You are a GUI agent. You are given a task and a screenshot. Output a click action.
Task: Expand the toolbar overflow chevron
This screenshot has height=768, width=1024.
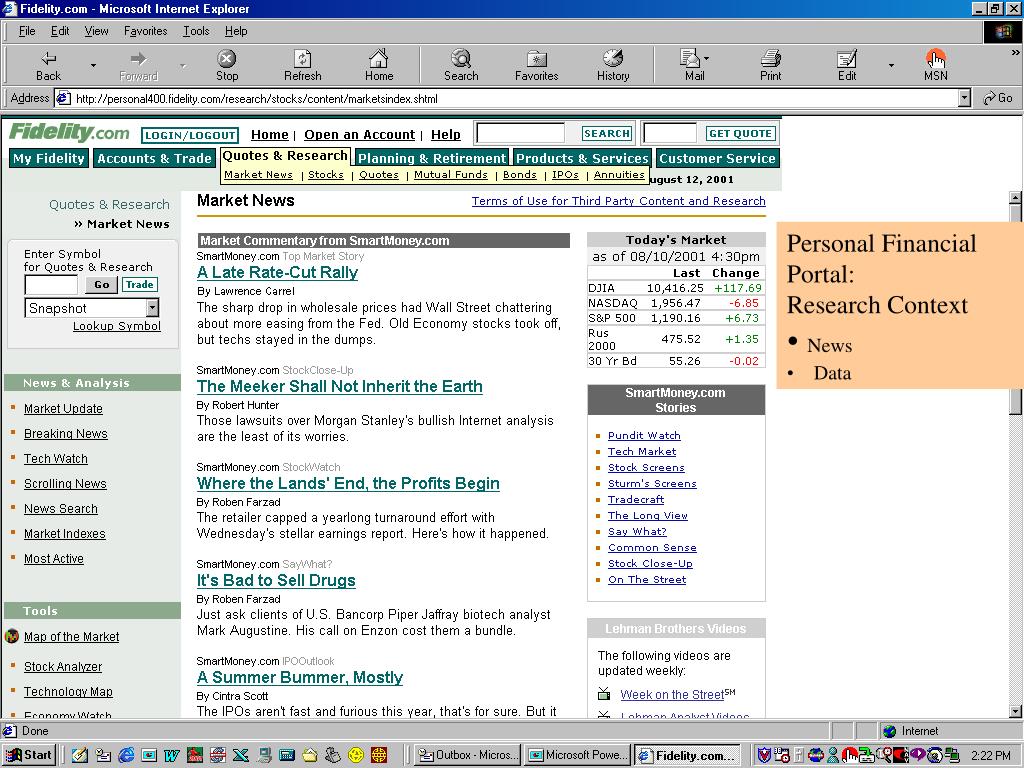(1015, 53)
